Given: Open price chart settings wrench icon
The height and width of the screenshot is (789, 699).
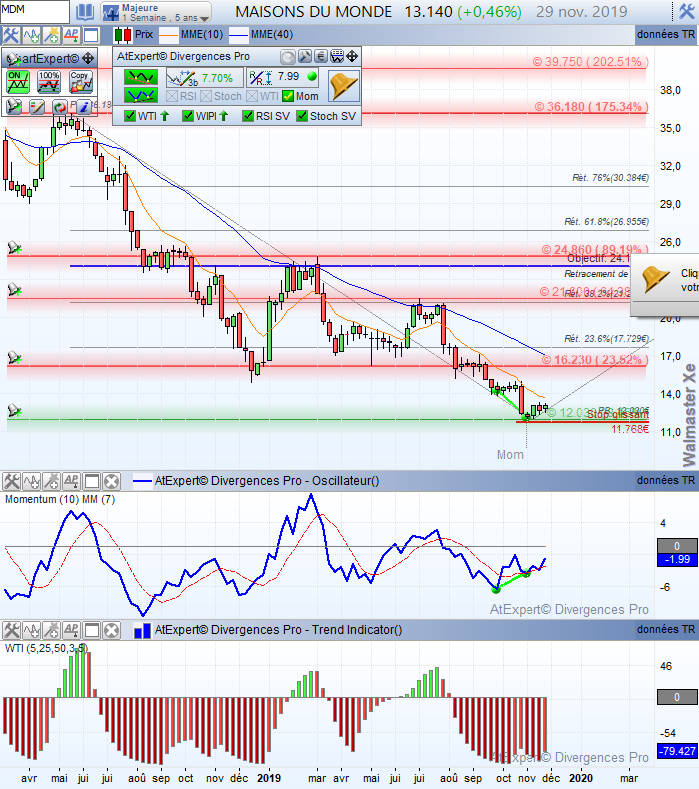Looking at the screenshot, I should (10, 35).
